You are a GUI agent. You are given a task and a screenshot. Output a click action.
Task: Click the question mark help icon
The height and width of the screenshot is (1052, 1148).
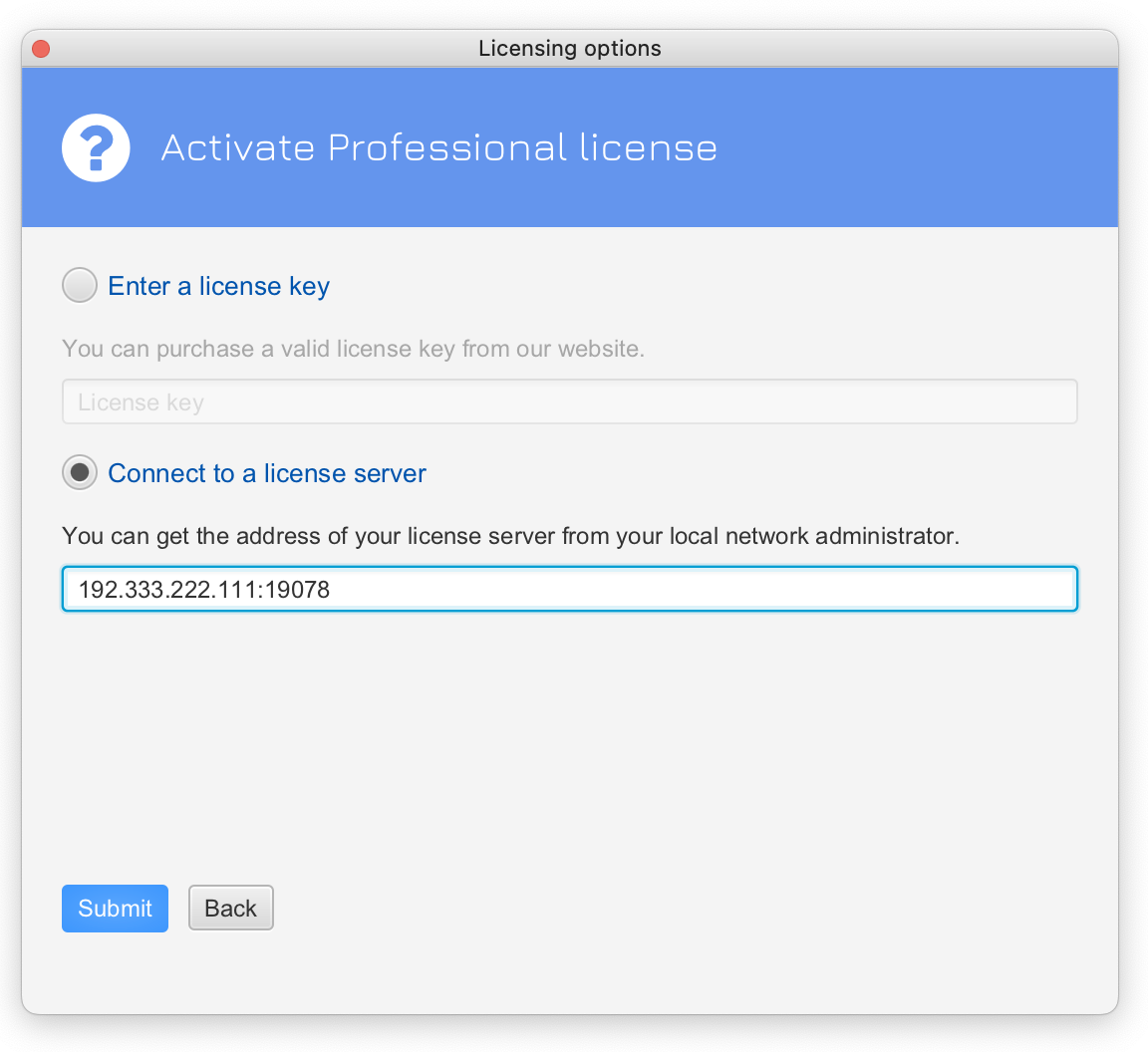pos(96,148)
